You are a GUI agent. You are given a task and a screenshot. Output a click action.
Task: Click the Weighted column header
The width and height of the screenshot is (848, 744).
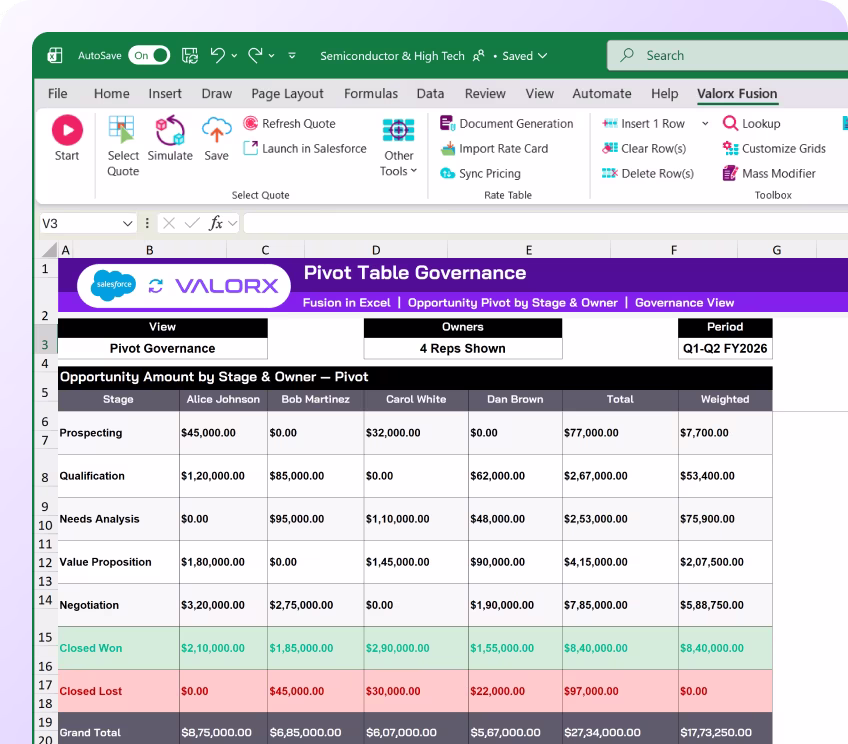[x=725, y=399]
